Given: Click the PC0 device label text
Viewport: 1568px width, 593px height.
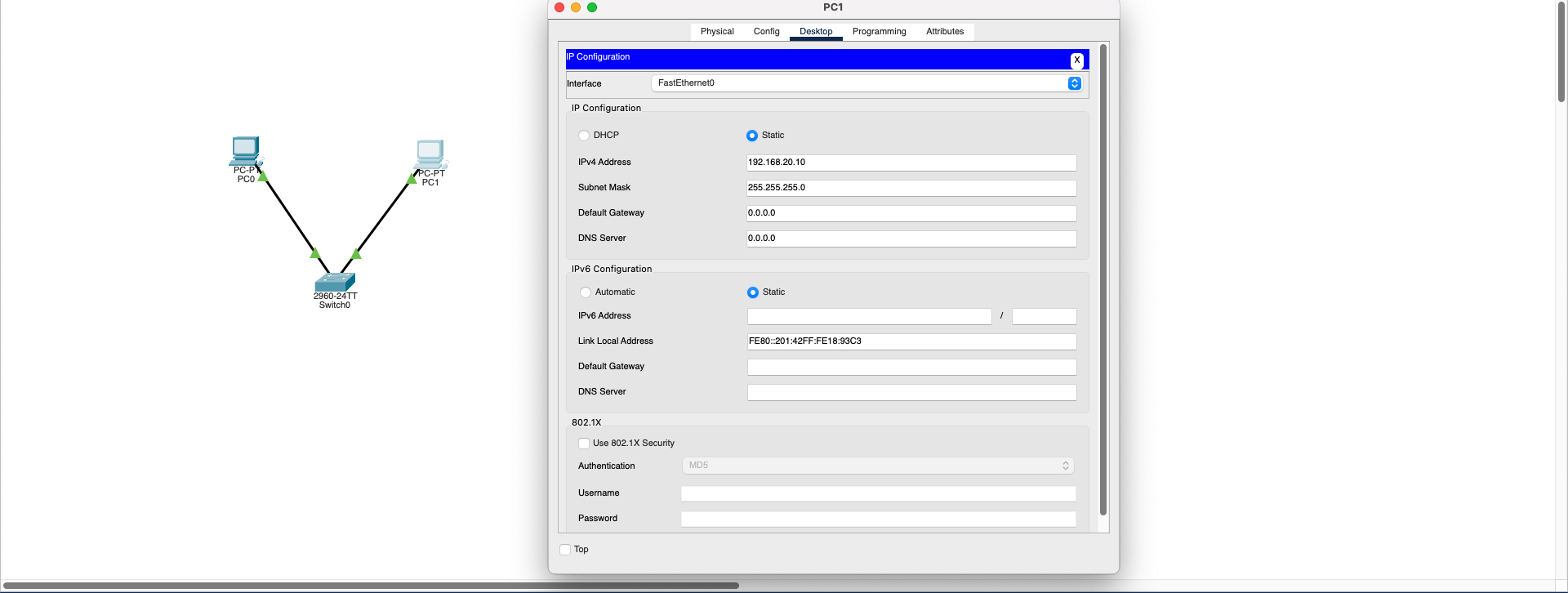Looking at the screenshot, I should [246, 180].
